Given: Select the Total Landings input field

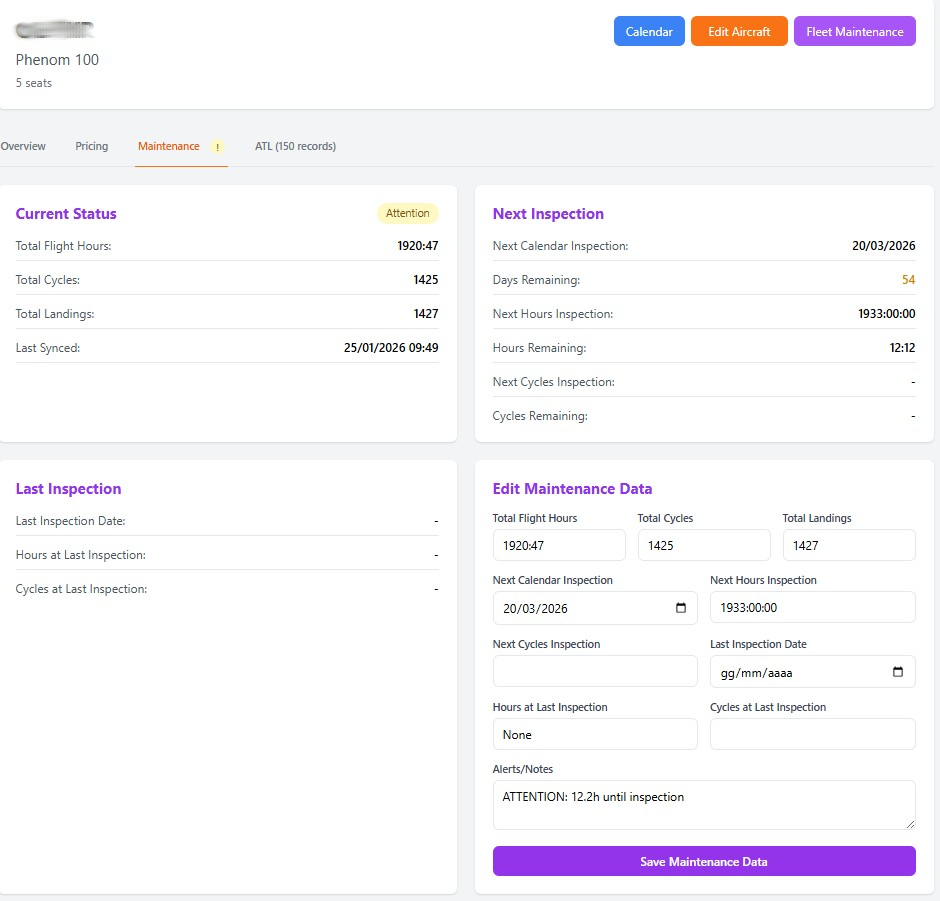Looking at the screenshot, I should pos(848,545).
